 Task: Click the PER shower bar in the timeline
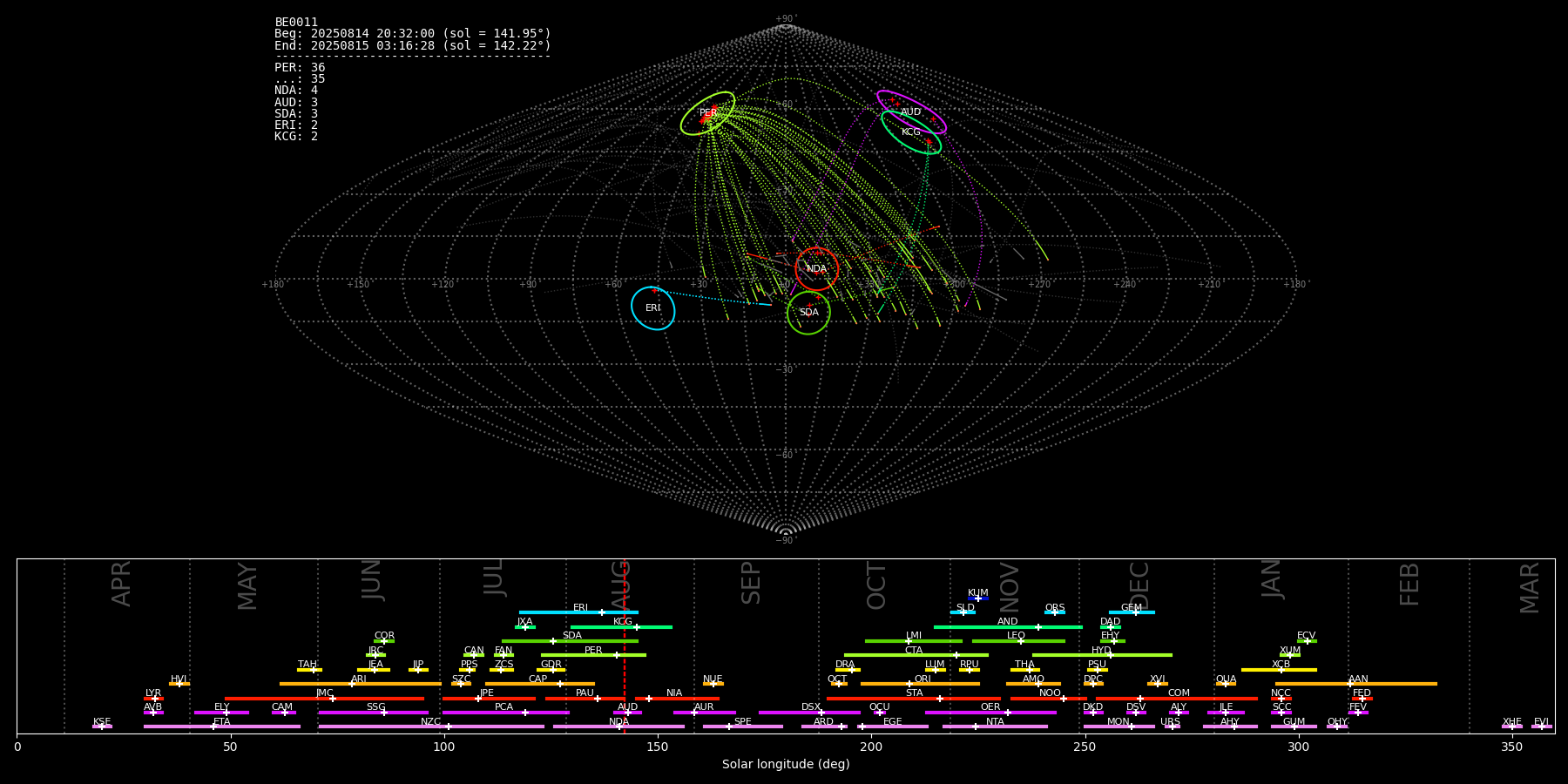click(593, 655)
